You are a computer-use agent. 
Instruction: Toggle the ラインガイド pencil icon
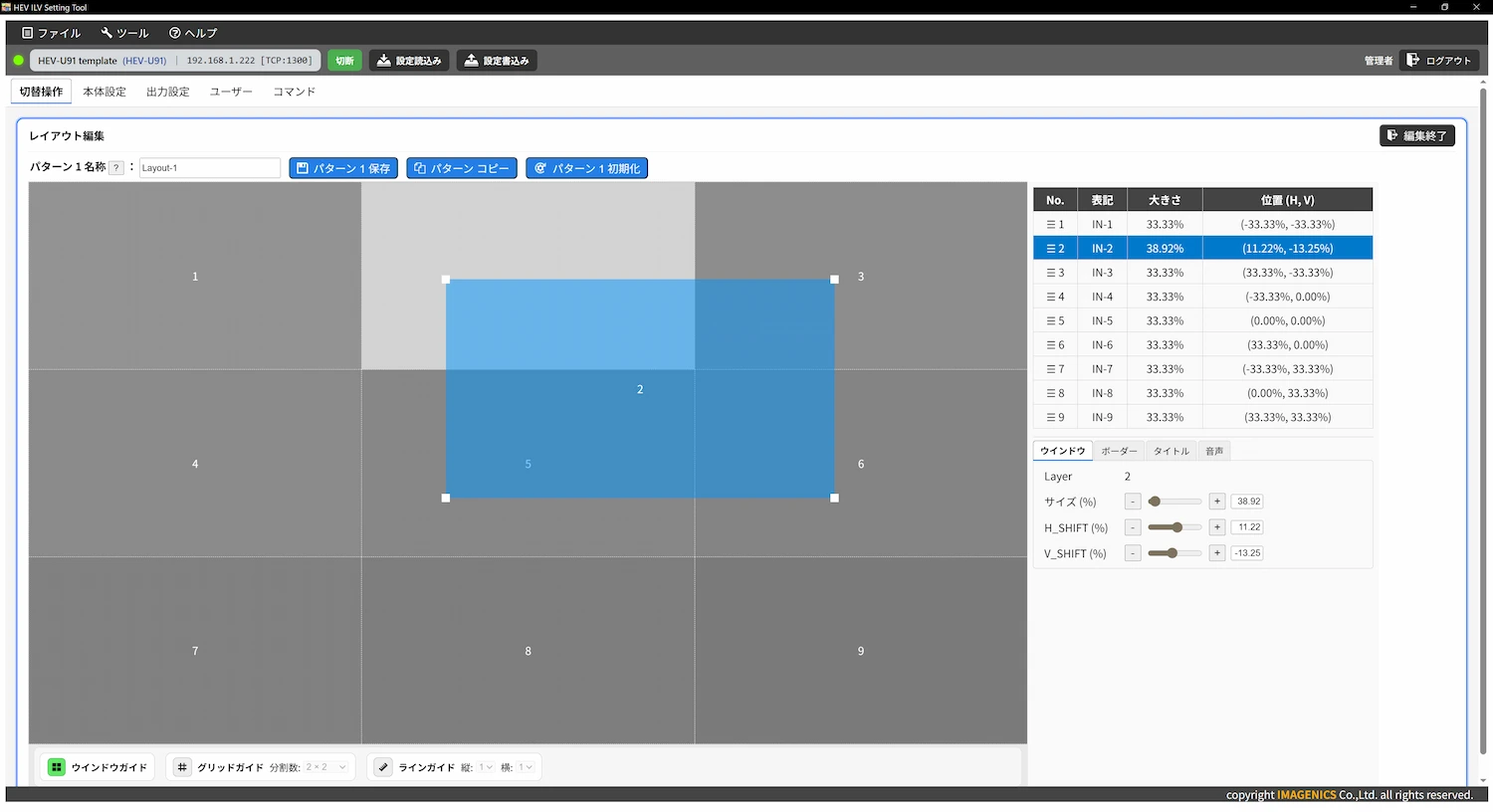point(383,767)
